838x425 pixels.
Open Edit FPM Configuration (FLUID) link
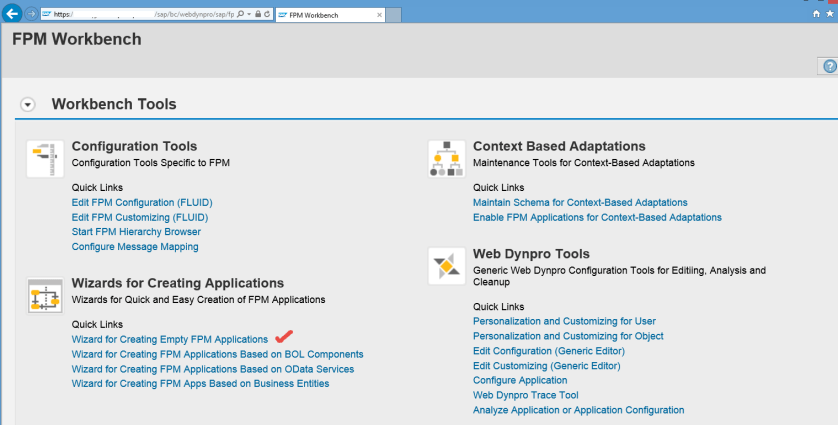(x=142, y=202)
